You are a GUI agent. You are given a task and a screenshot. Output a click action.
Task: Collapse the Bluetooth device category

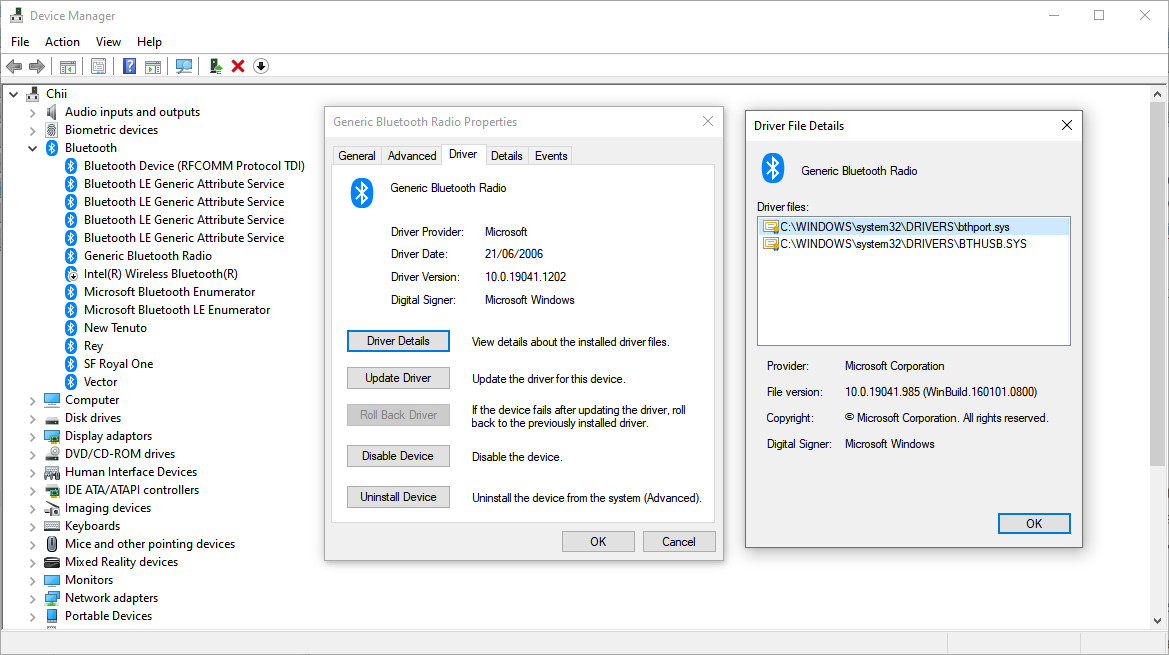pos(32,147)
